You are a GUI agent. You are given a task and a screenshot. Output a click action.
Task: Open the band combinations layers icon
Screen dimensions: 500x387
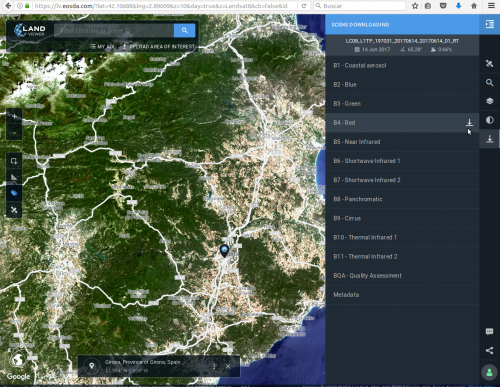tap(489, 101)
